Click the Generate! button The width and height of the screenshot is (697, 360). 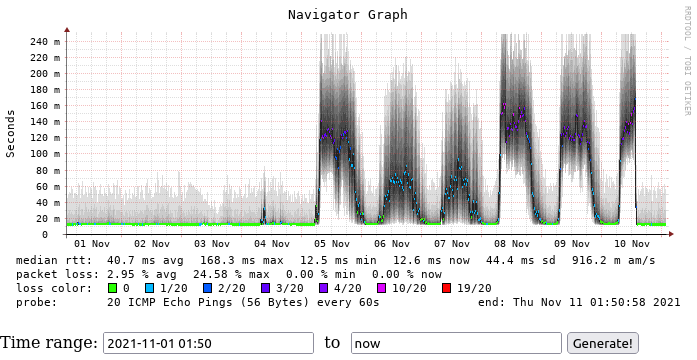[x=603, y=343]
